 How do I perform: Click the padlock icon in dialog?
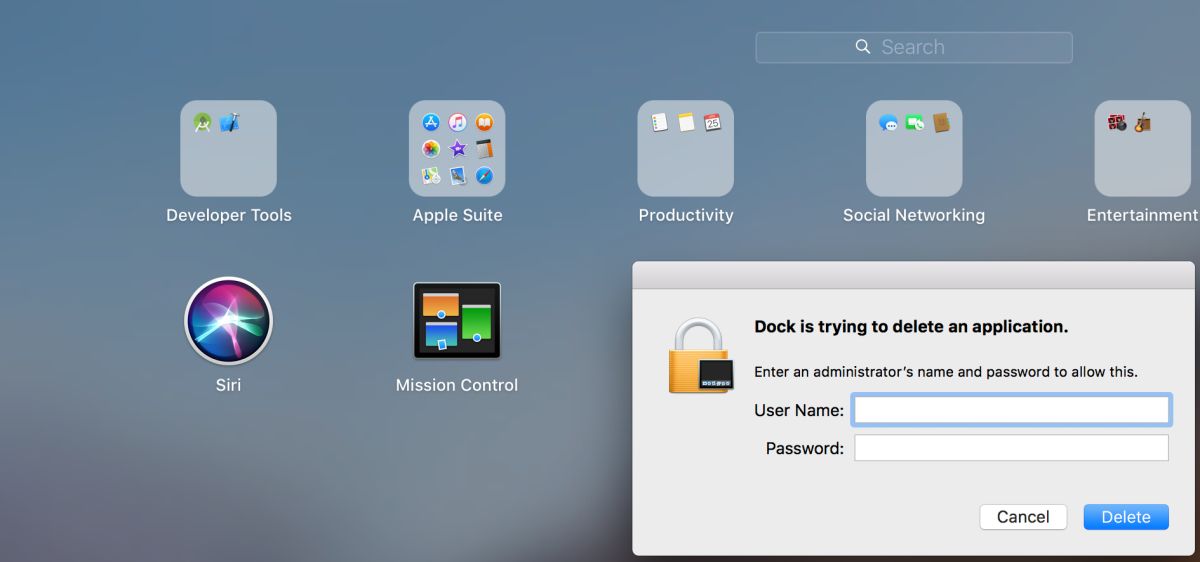(700, 356)
